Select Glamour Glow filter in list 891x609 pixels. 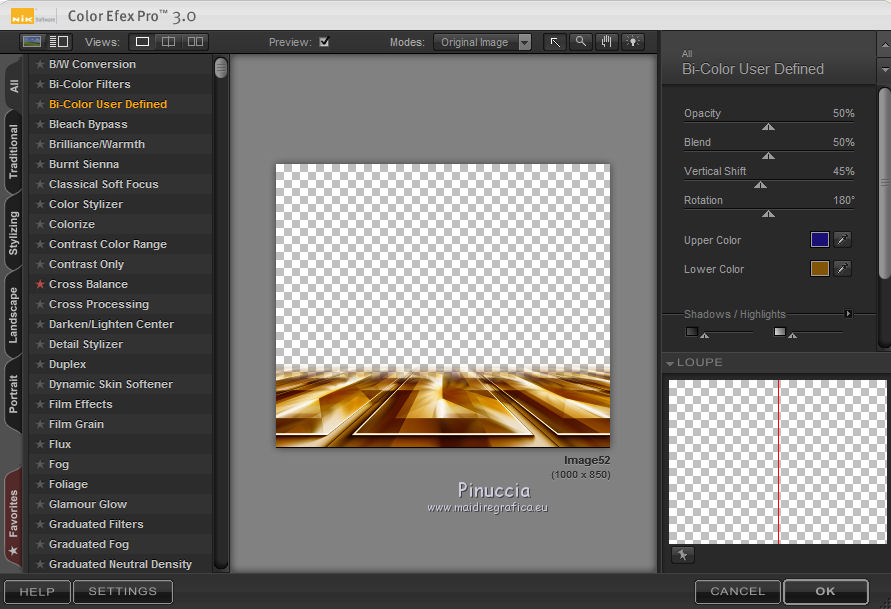(x=88, y=504)
